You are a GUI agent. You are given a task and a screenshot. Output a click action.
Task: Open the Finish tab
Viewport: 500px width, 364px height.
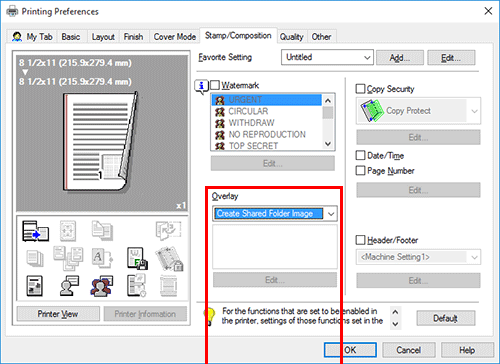tap(133, 37)
